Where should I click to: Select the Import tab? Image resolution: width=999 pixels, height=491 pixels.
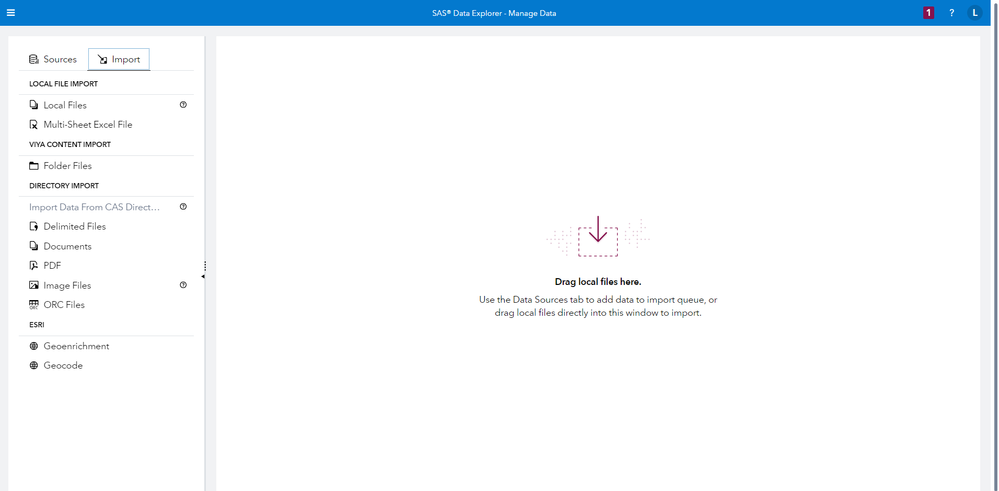click(x=119, y=59)
